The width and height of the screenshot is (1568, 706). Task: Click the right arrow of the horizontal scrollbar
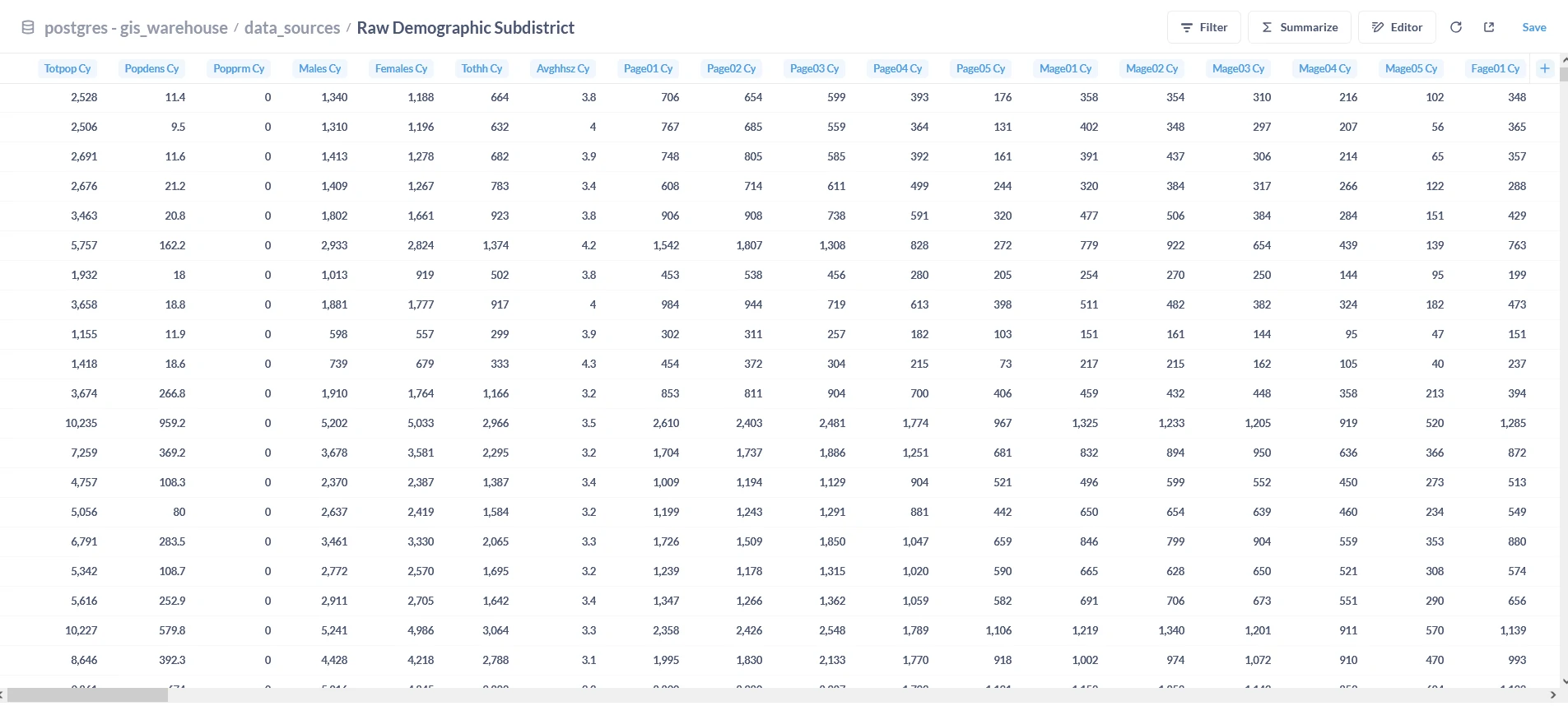coord(1552,696)
